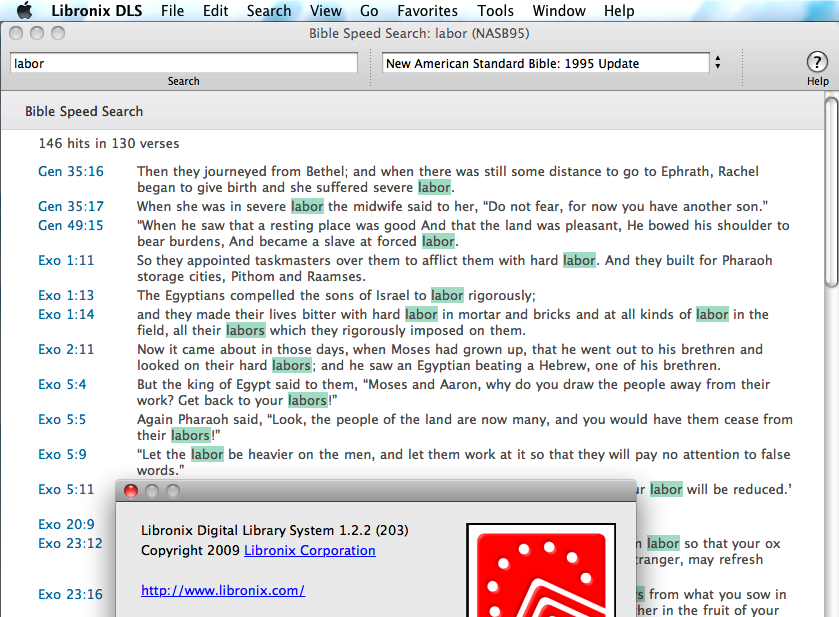Screen dimensions: 839x617
Task: Click the Bible Speed Search heading
Action: (x=84, y=111)
